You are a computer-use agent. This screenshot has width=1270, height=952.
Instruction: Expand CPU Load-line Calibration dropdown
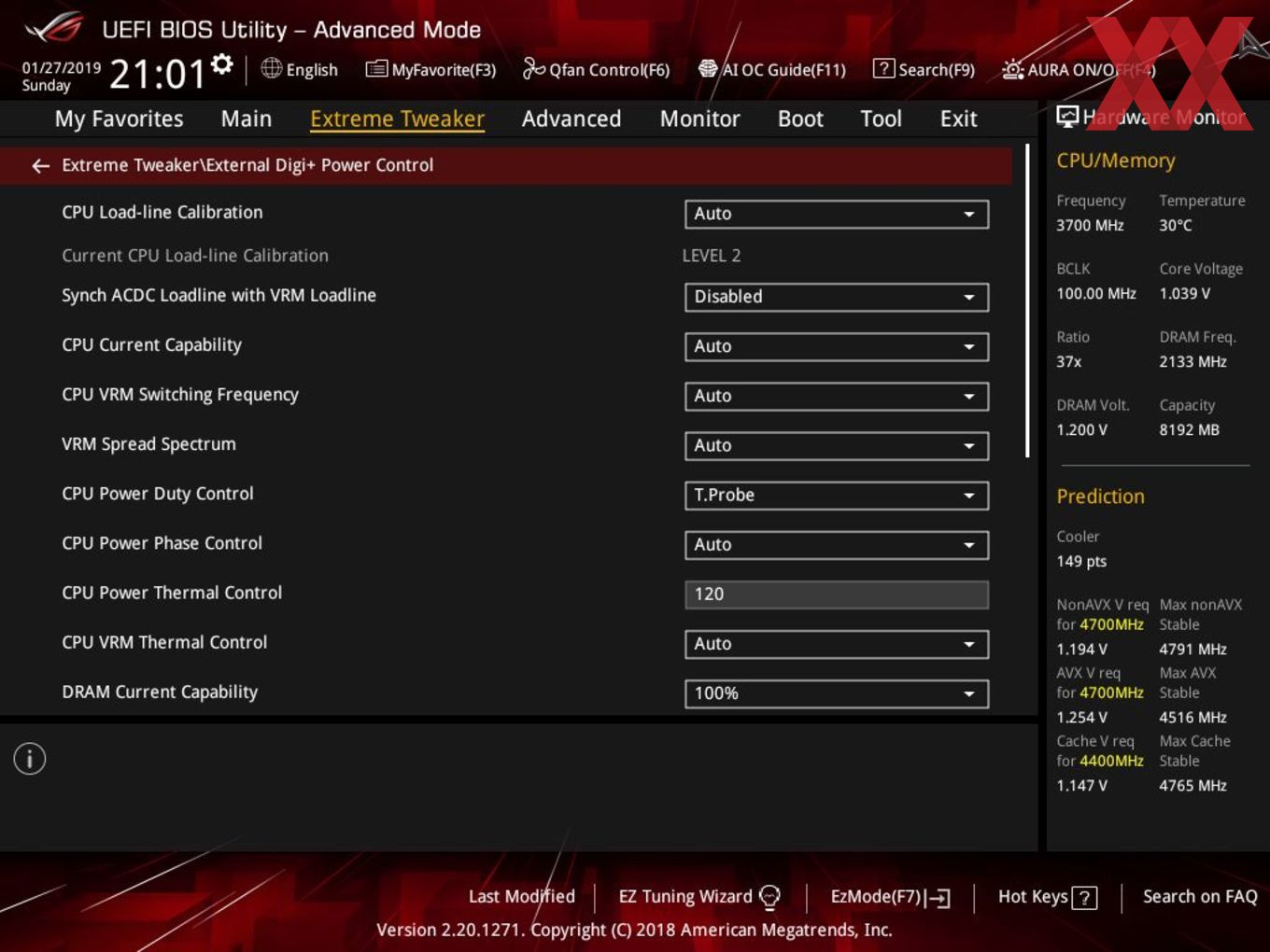tap(837, 214)
